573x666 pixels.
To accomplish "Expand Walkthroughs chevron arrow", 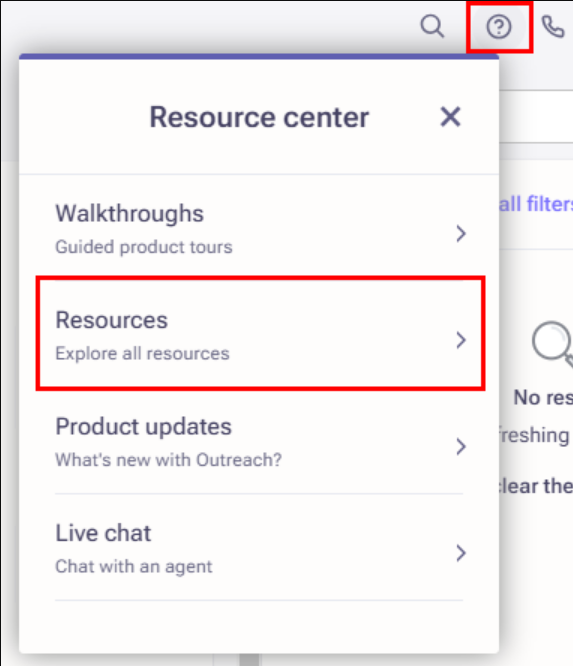I will coord(461,234).
